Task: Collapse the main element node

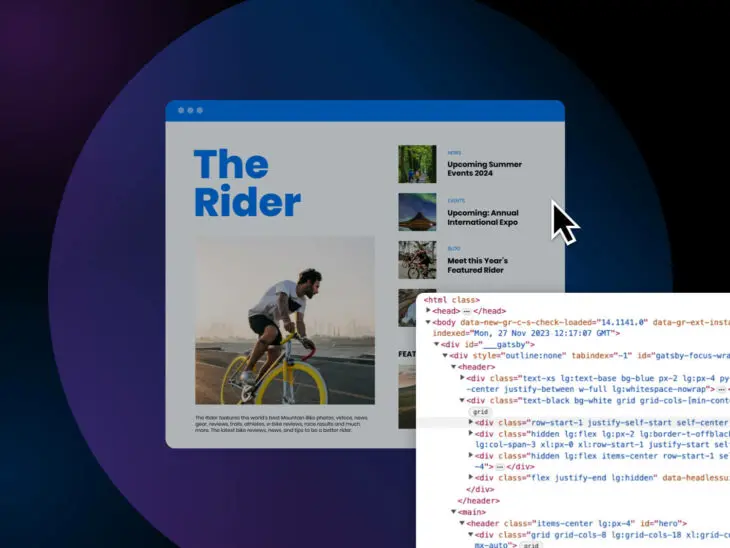Action: (x=453, y=511)
